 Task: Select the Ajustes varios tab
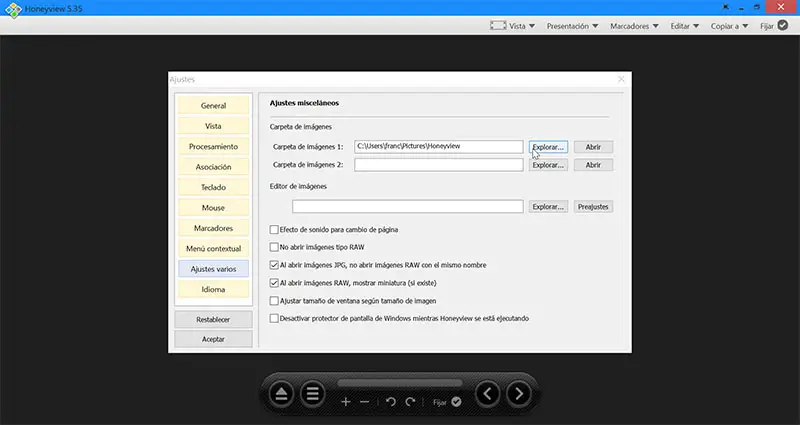pos(213,269)
